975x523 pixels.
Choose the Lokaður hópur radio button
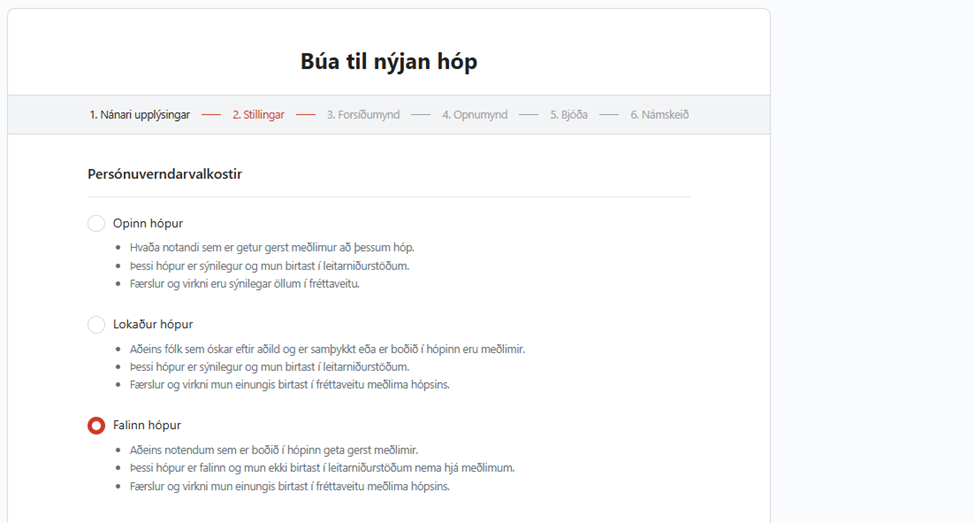96,324
